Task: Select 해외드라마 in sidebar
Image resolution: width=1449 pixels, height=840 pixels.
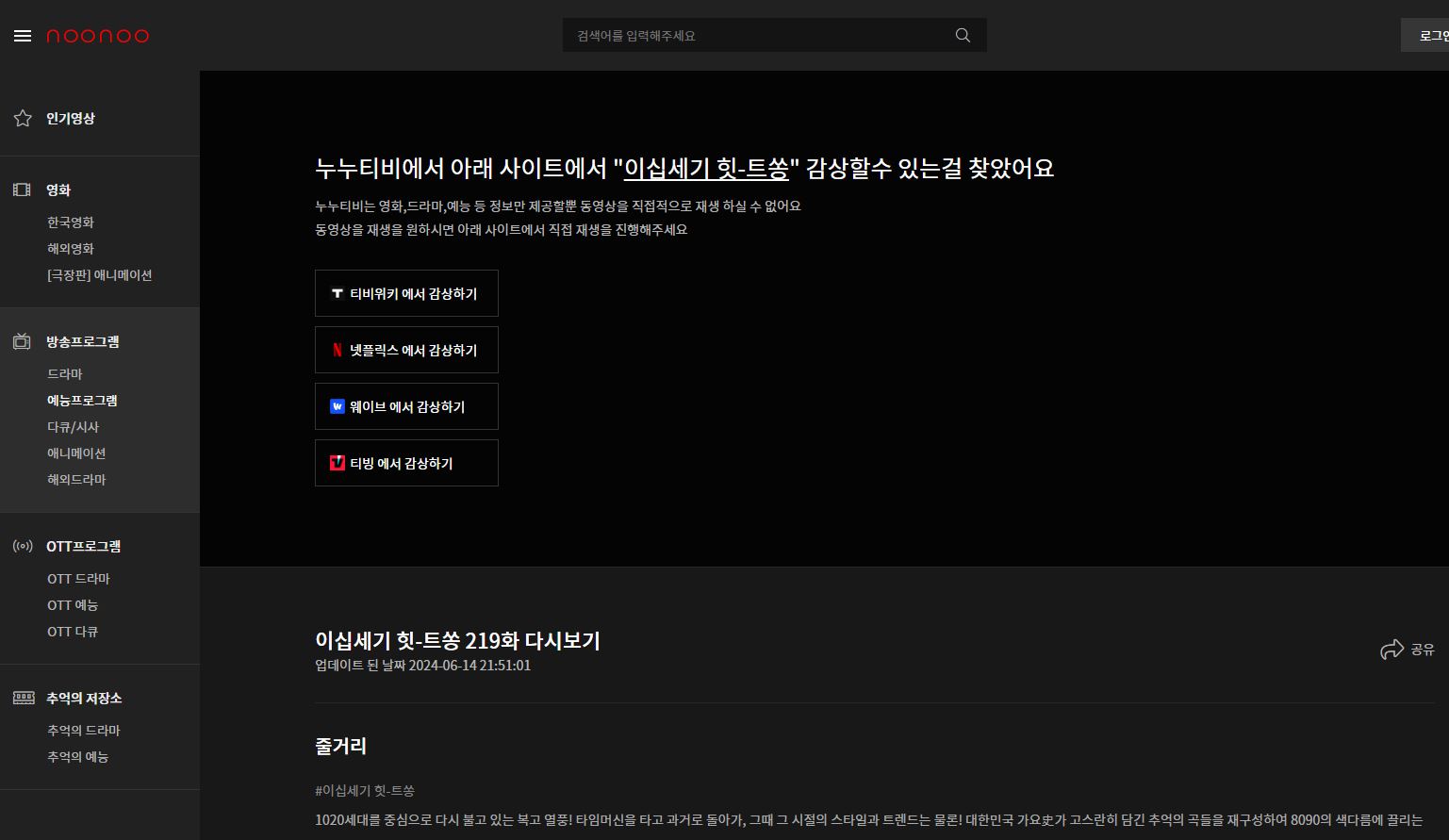Action: [76, 479]
